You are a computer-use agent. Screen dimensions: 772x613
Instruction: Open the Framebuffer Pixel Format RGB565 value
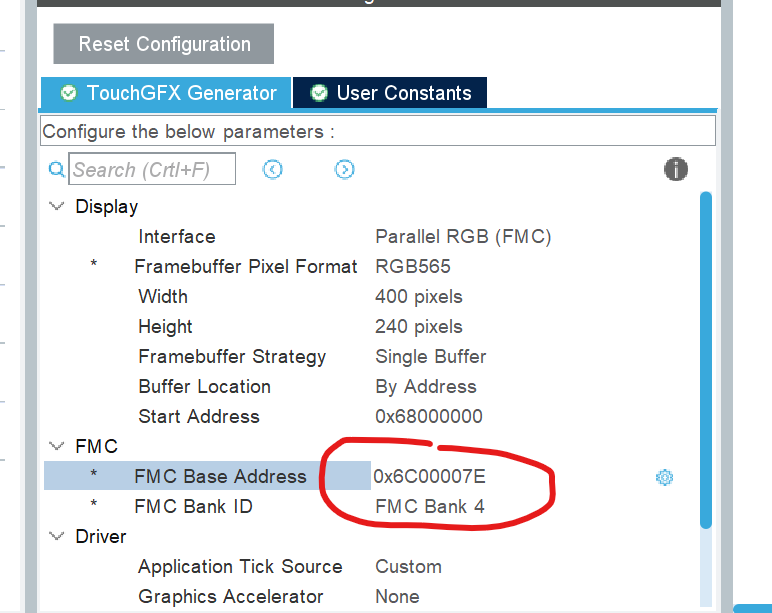pos(413,266)
